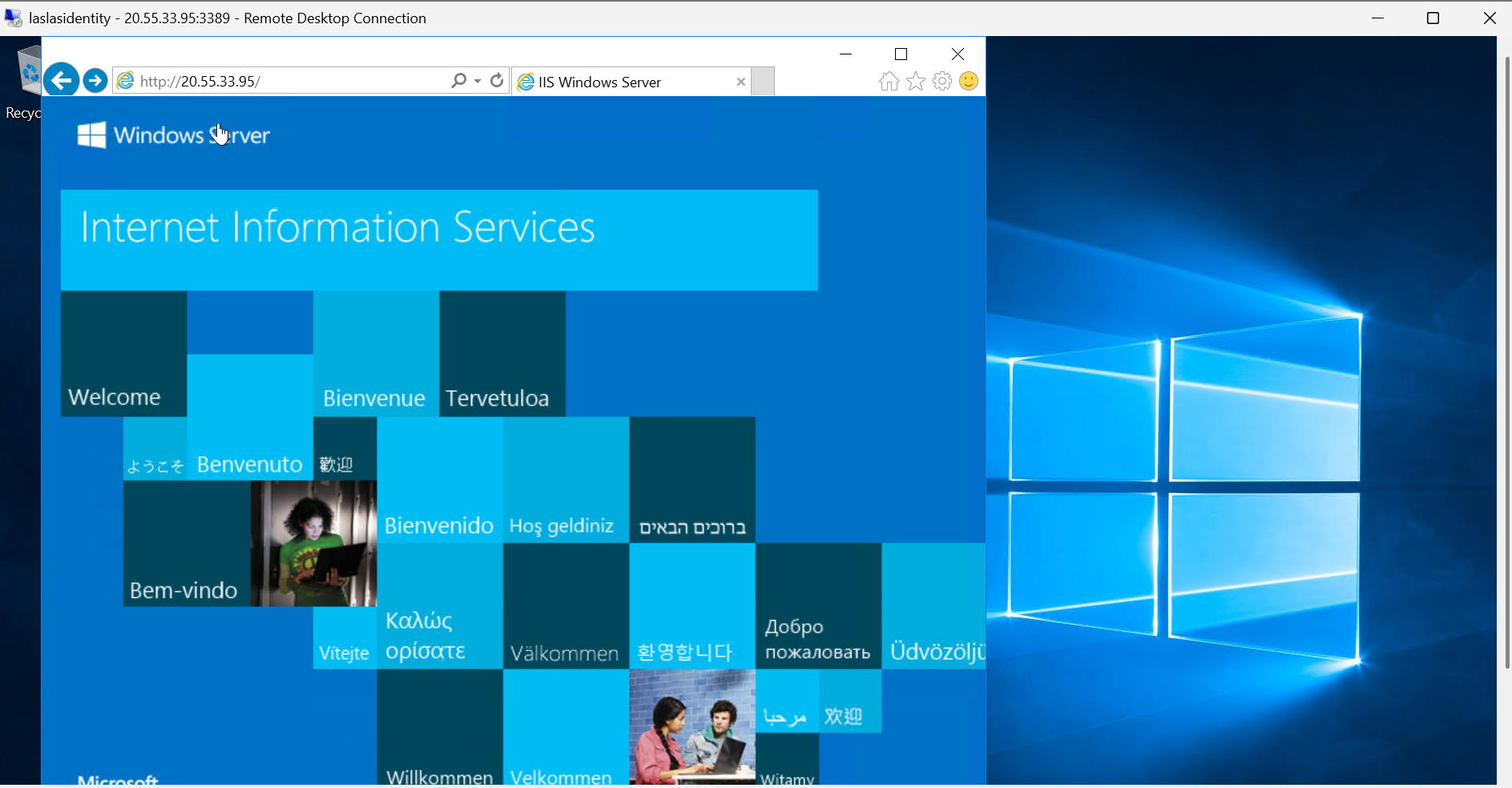
Task: Go forward with the browser forward arrow
Action: pos(95,81)
